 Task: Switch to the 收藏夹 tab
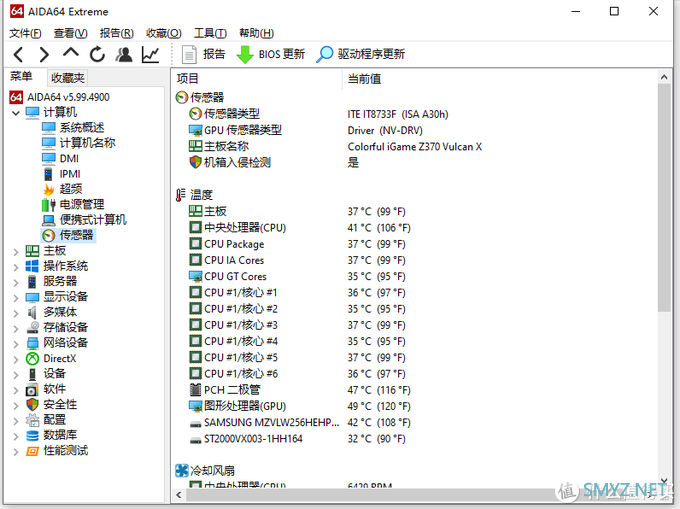pyautogui.click(x=68, y=78)
